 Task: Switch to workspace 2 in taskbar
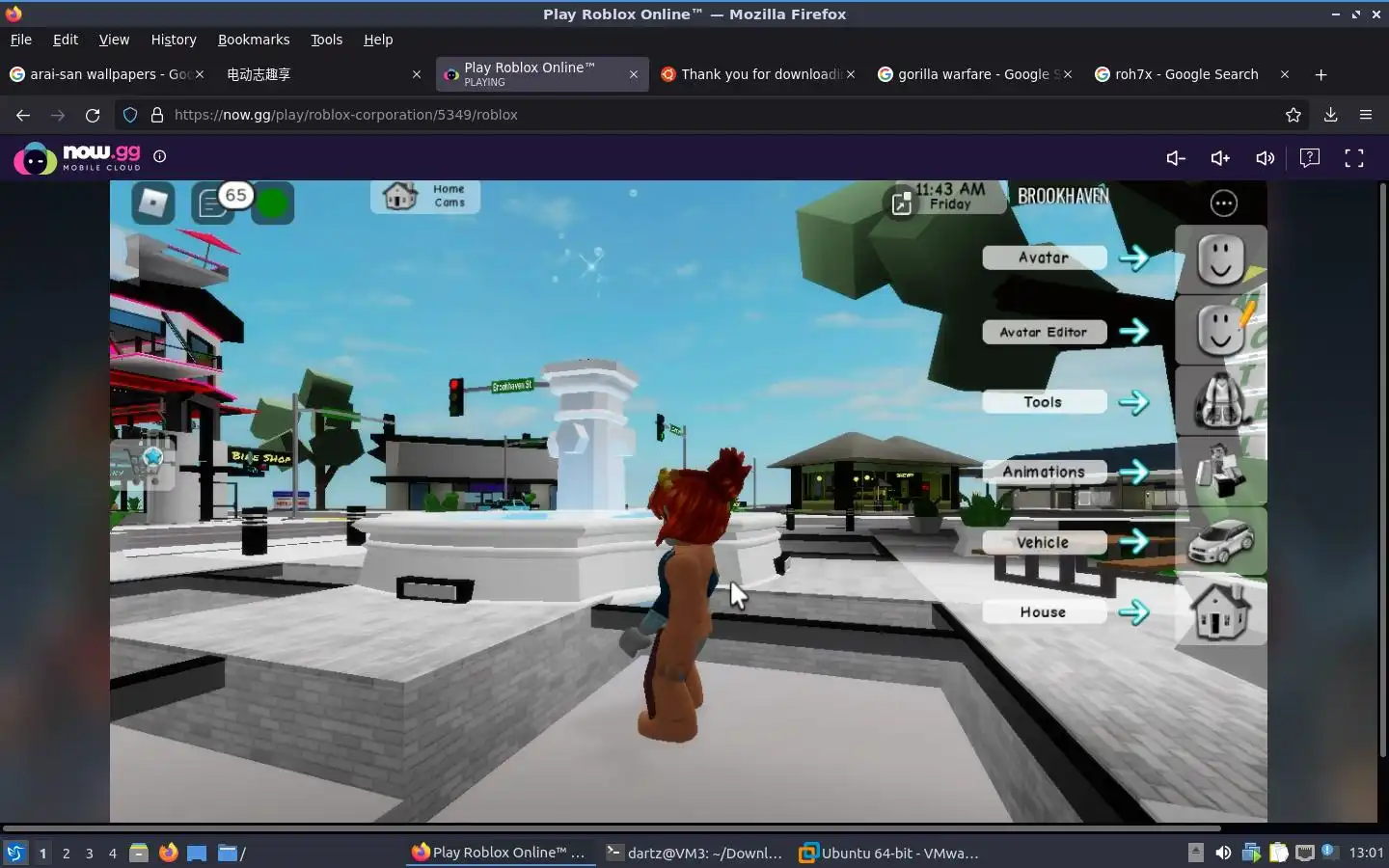(x=66, y=853)
